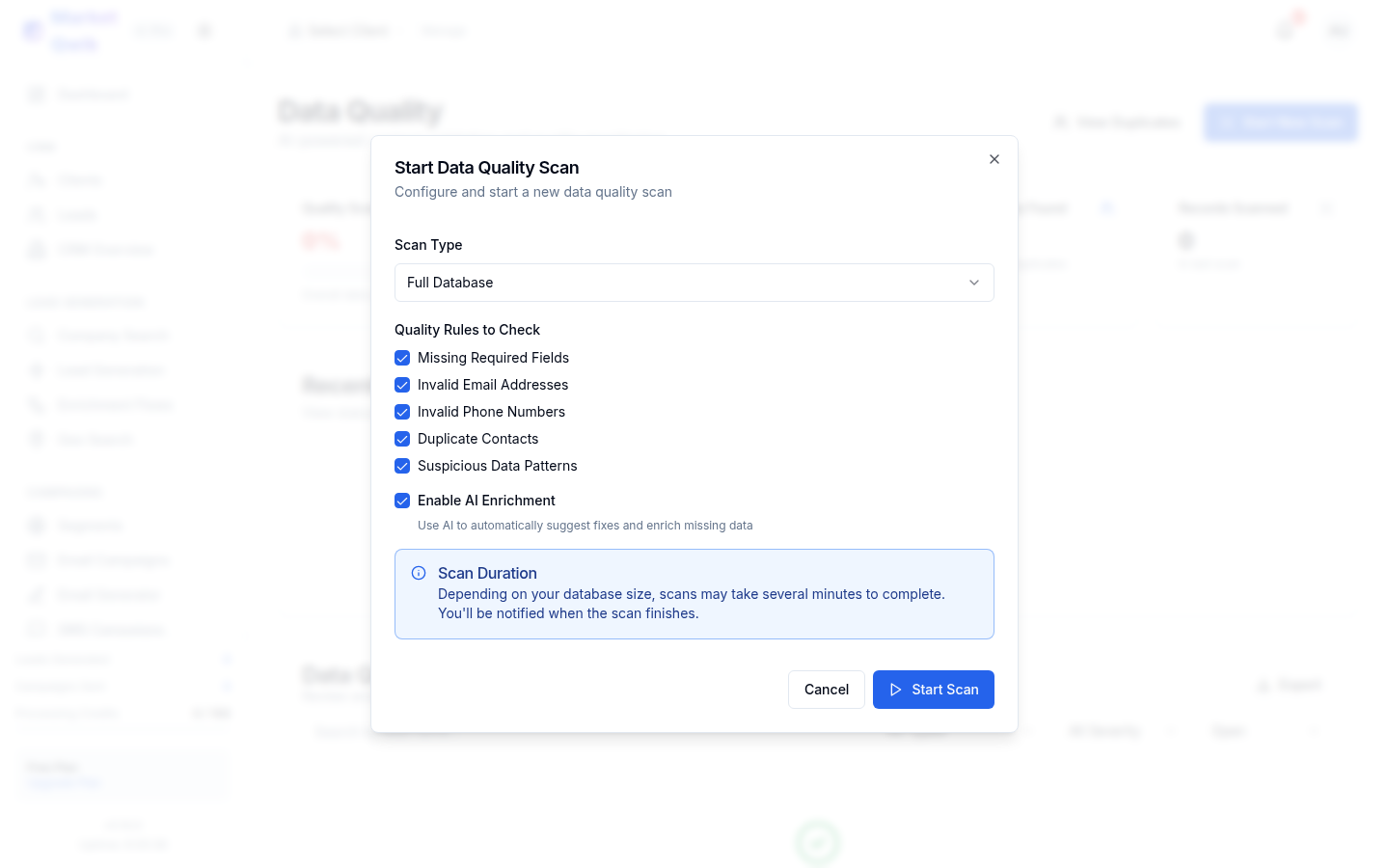The image size is (1389, 868).
Task: Disable the Duplicate Contacts check
Action: point(402,439)
